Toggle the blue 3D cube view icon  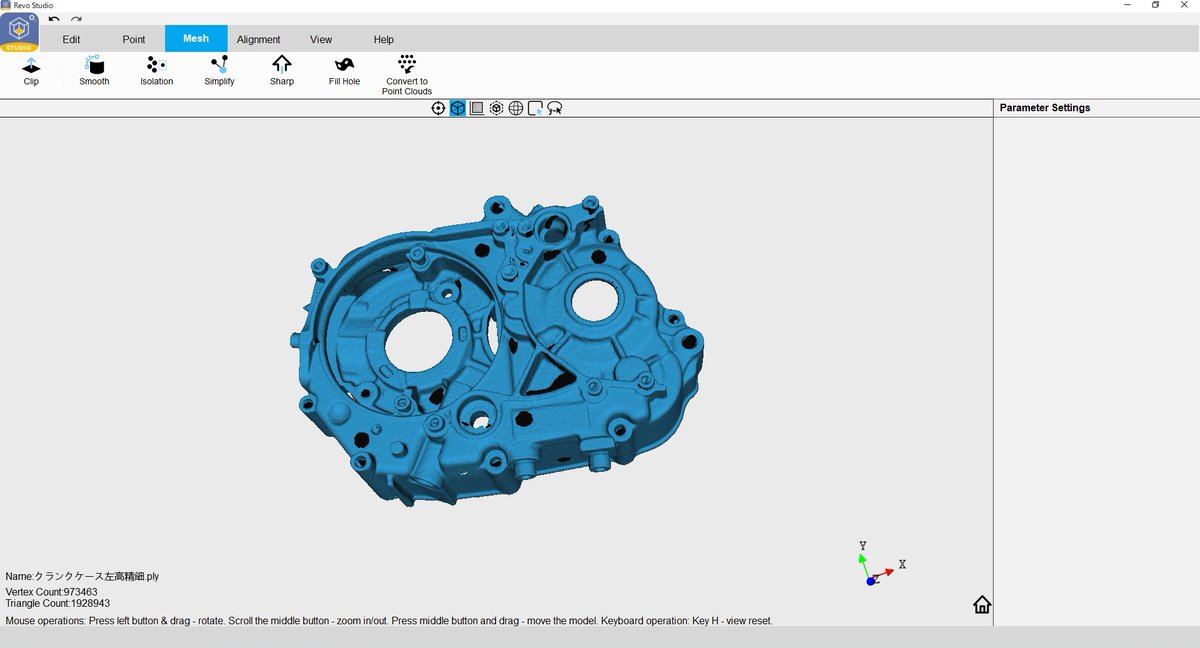457,108
